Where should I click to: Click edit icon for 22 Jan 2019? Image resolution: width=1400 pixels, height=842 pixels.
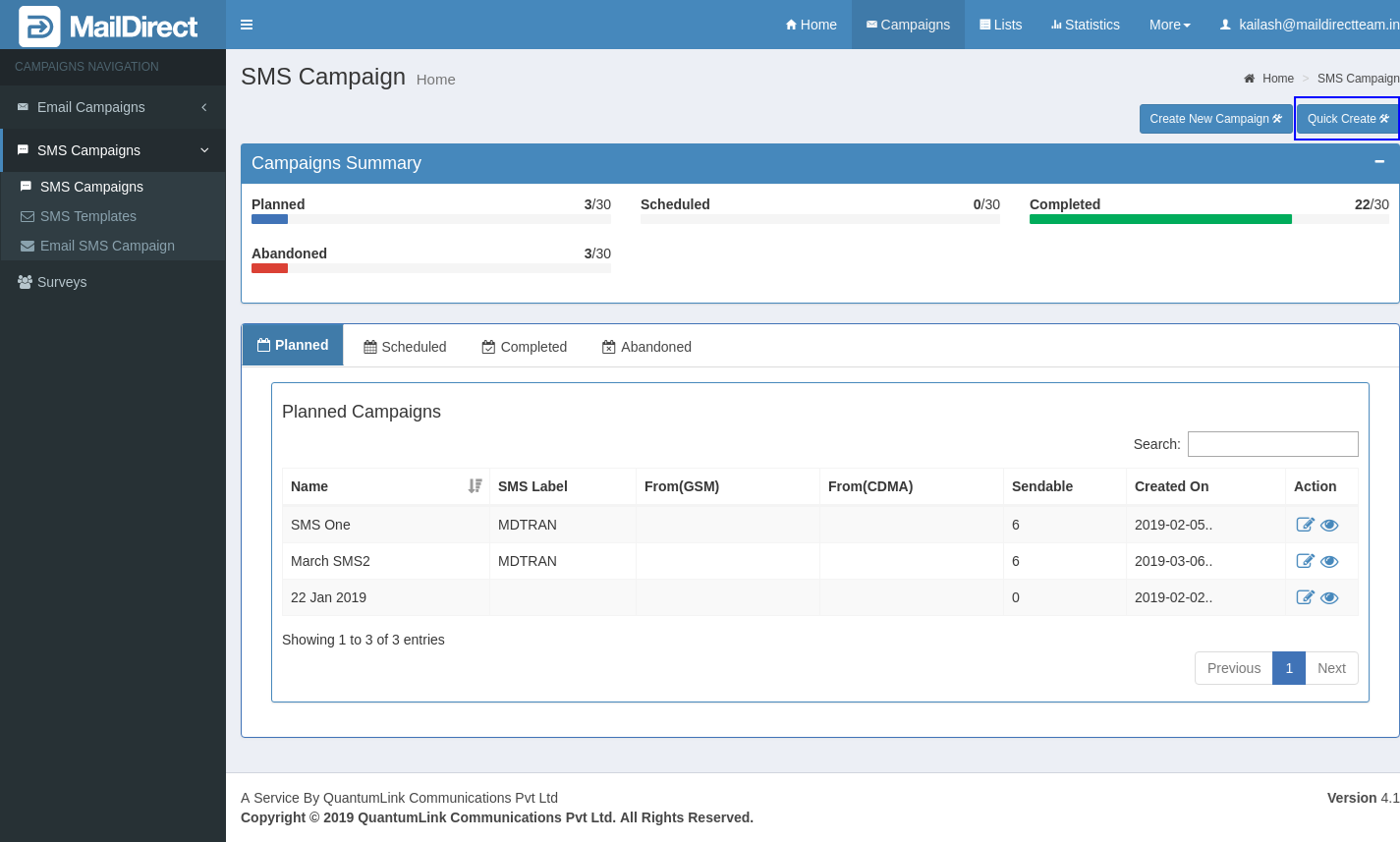(x=1305, y=597)
